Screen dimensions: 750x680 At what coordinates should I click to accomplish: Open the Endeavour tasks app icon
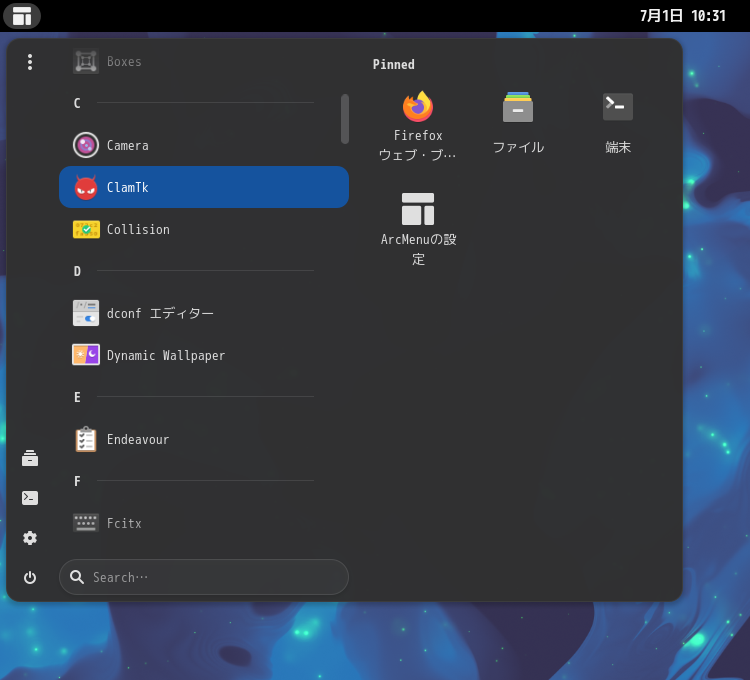coord(86,439)
